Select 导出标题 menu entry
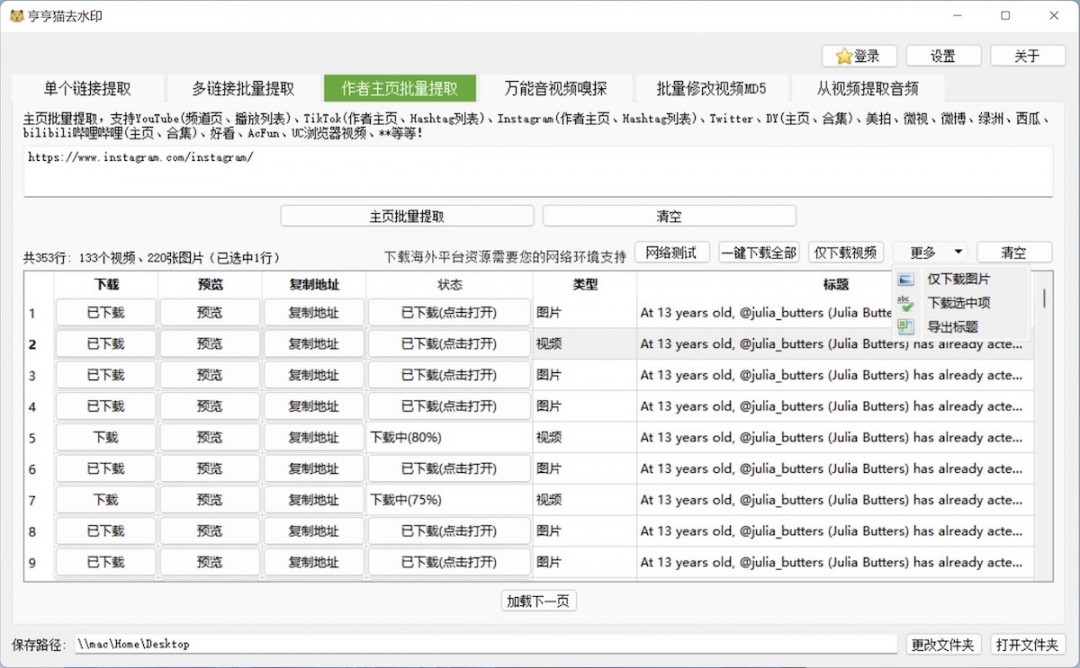Screen dimensions: 1080x668 tap(952, 327)
